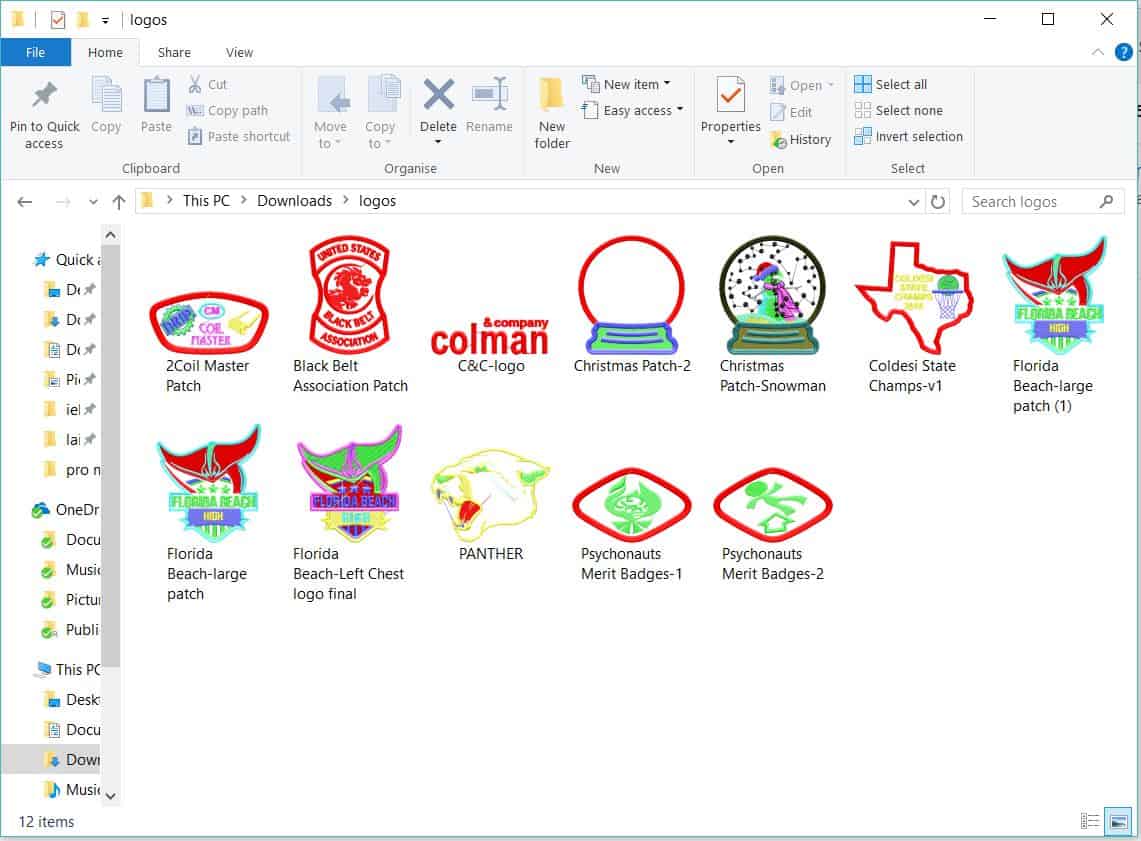Click the Copy path command
The height and width of the screenshot is (841, 1141).
(x=225, y=111)
